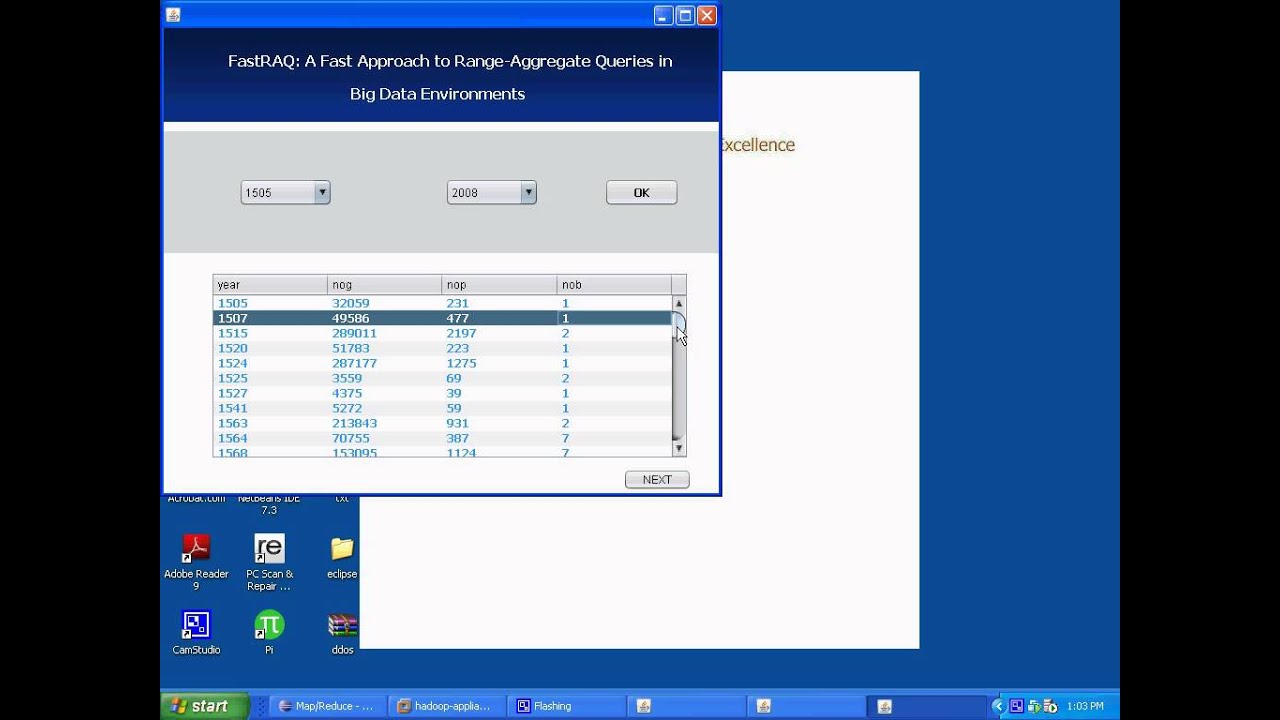Select nog cell 287177
Viewport: 1280px width, 720px height.
pos(384,363)
